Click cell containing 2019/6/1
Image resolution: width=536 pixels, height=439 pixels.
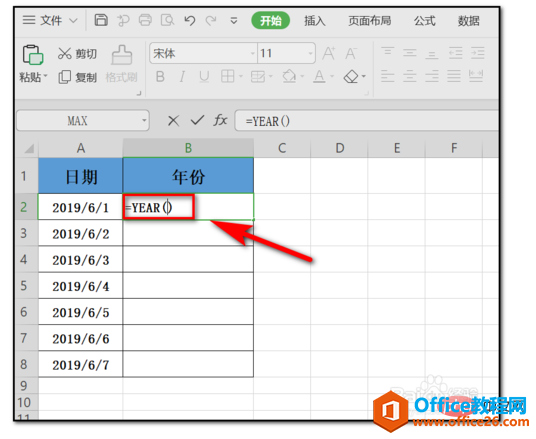coord(80,207)
